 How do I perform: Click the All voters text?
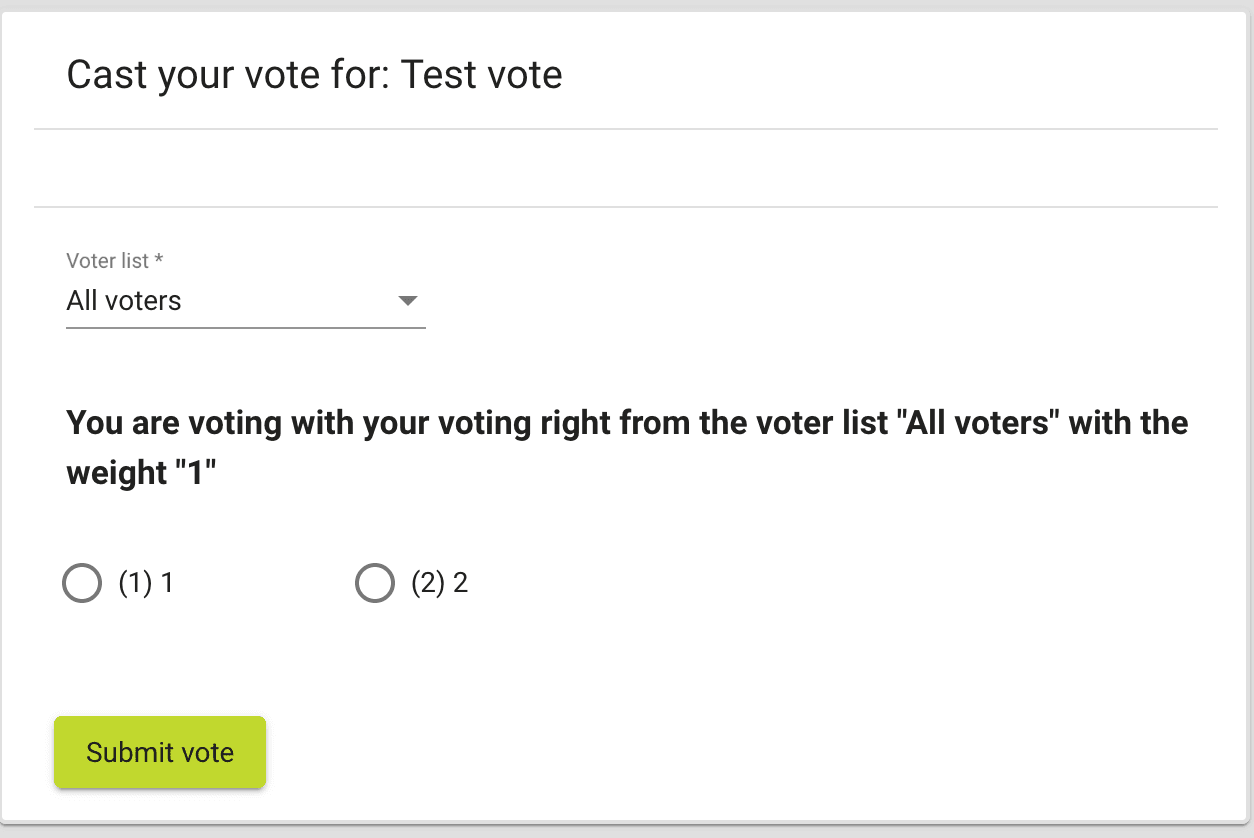[123, 301]
